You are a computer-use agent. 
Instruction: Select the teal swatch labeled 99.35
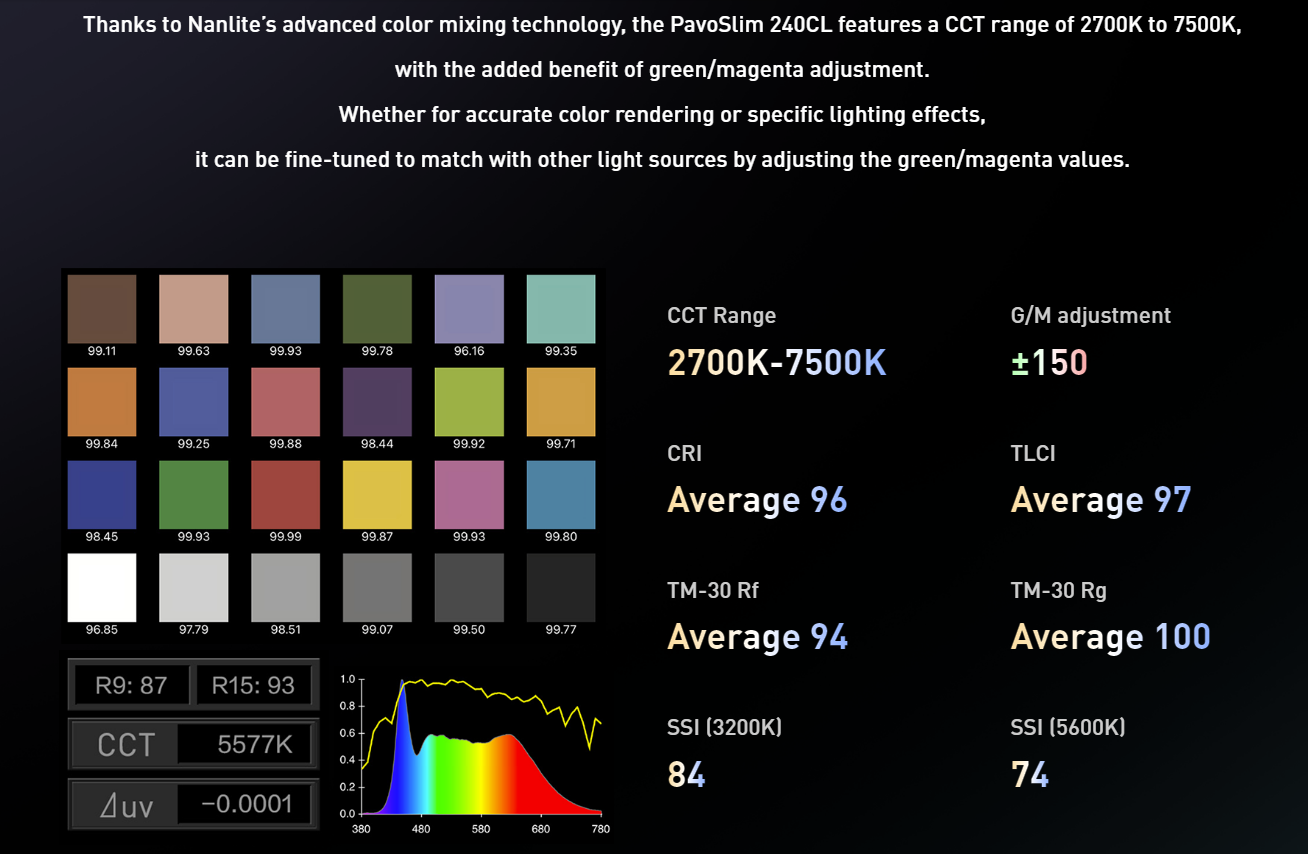pyautogui.click(x=561, y=309)
